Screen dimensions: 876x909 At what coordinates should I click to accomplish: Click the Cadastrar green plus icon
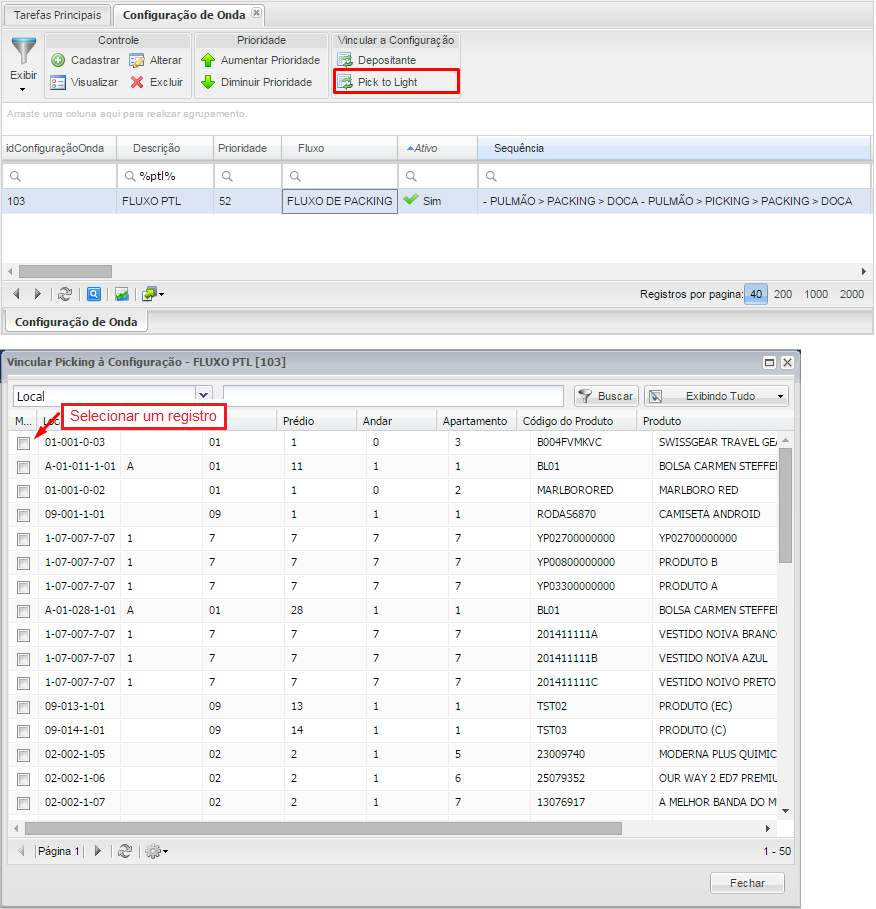pos(58,61)
